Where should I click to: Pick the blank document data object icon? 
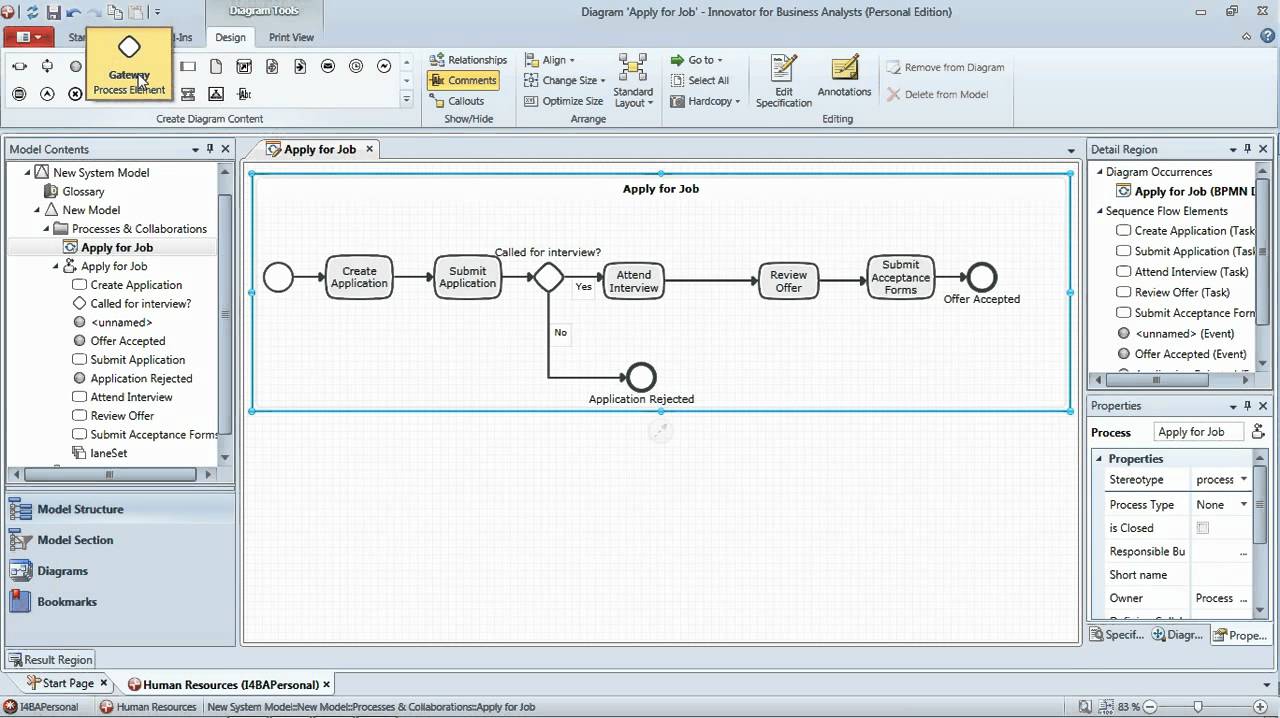click(x=216, y=66)
